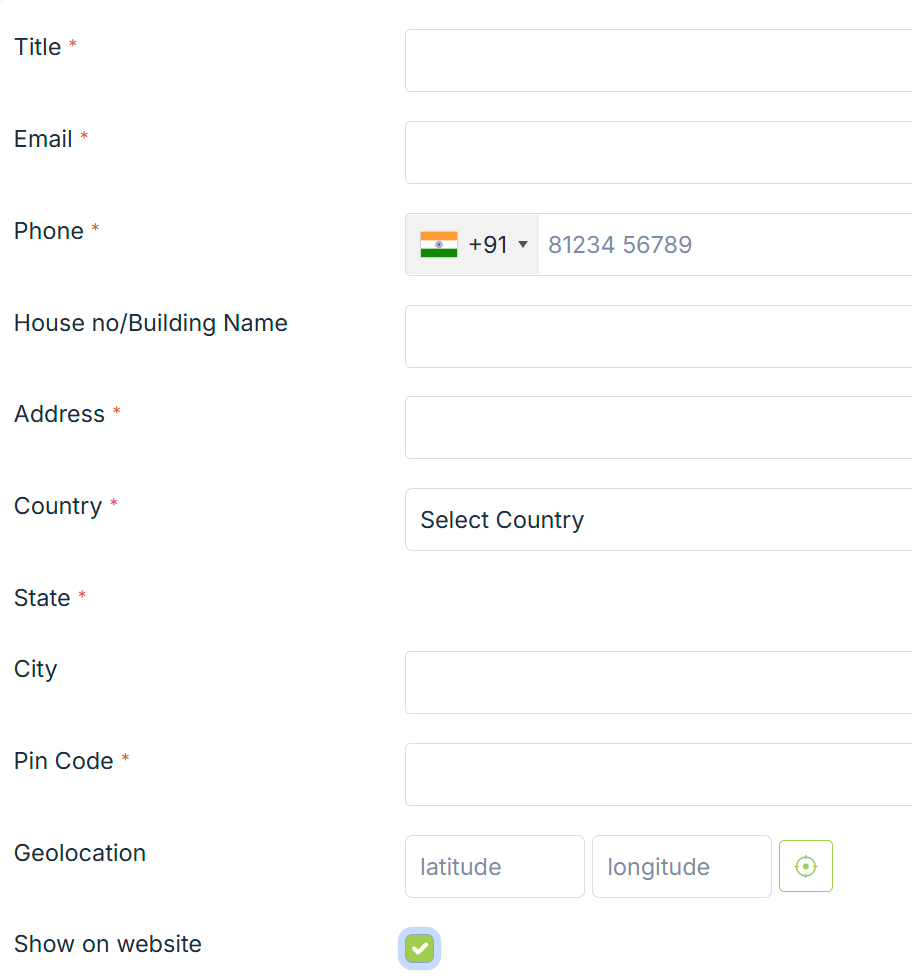Click the Pin Code label
Image resolution: width=912 pixels, height=978 pixels.
(64, 761)
